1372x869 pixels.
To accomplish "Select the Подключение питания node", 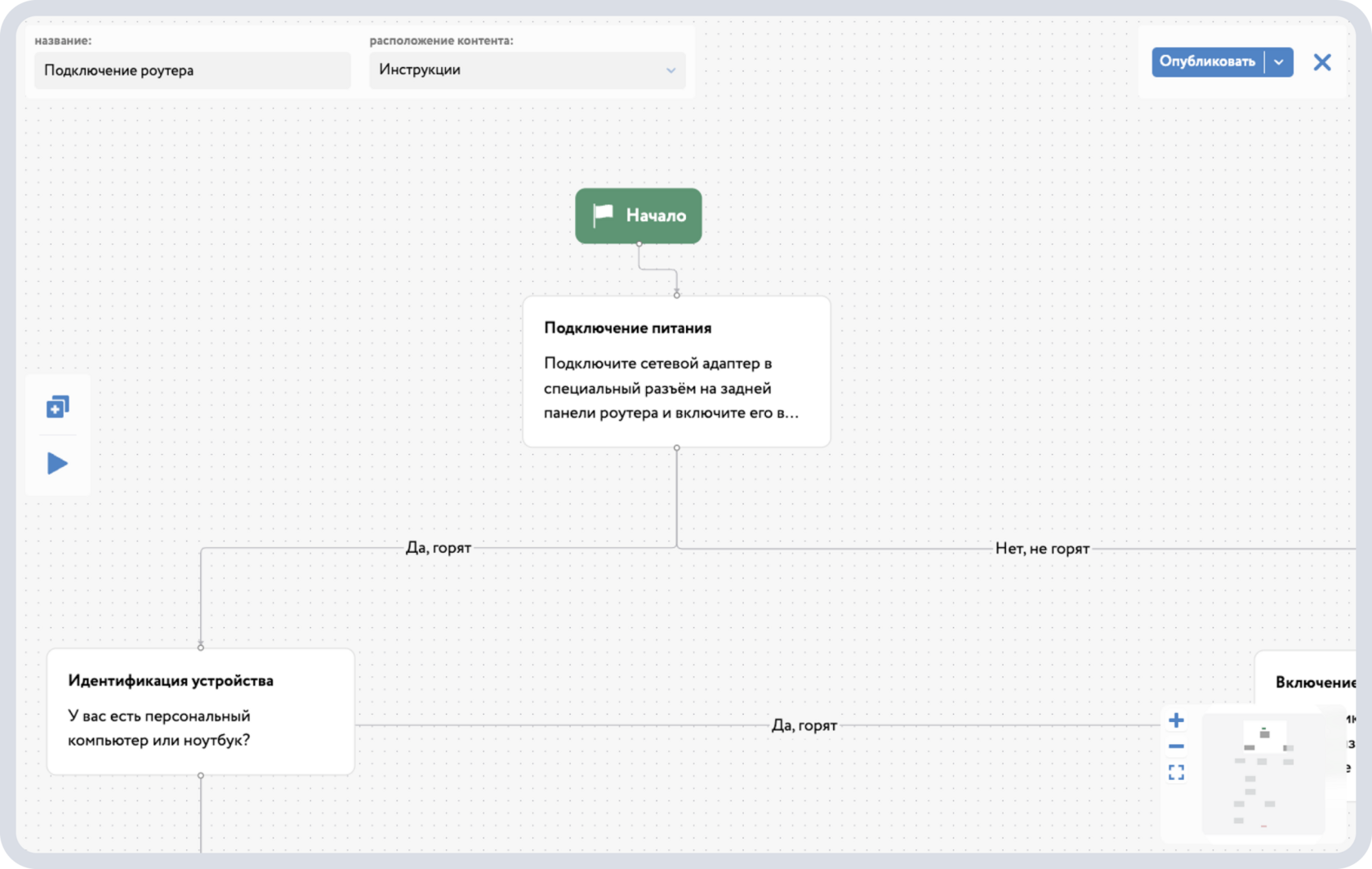I will click(676, 370).
